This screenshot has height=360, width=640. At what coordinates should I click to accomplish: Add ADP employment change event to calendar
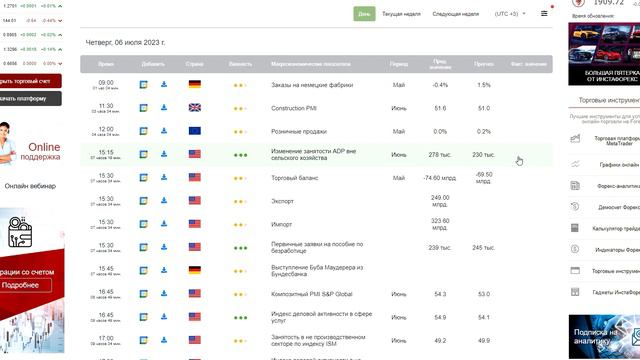143,154
